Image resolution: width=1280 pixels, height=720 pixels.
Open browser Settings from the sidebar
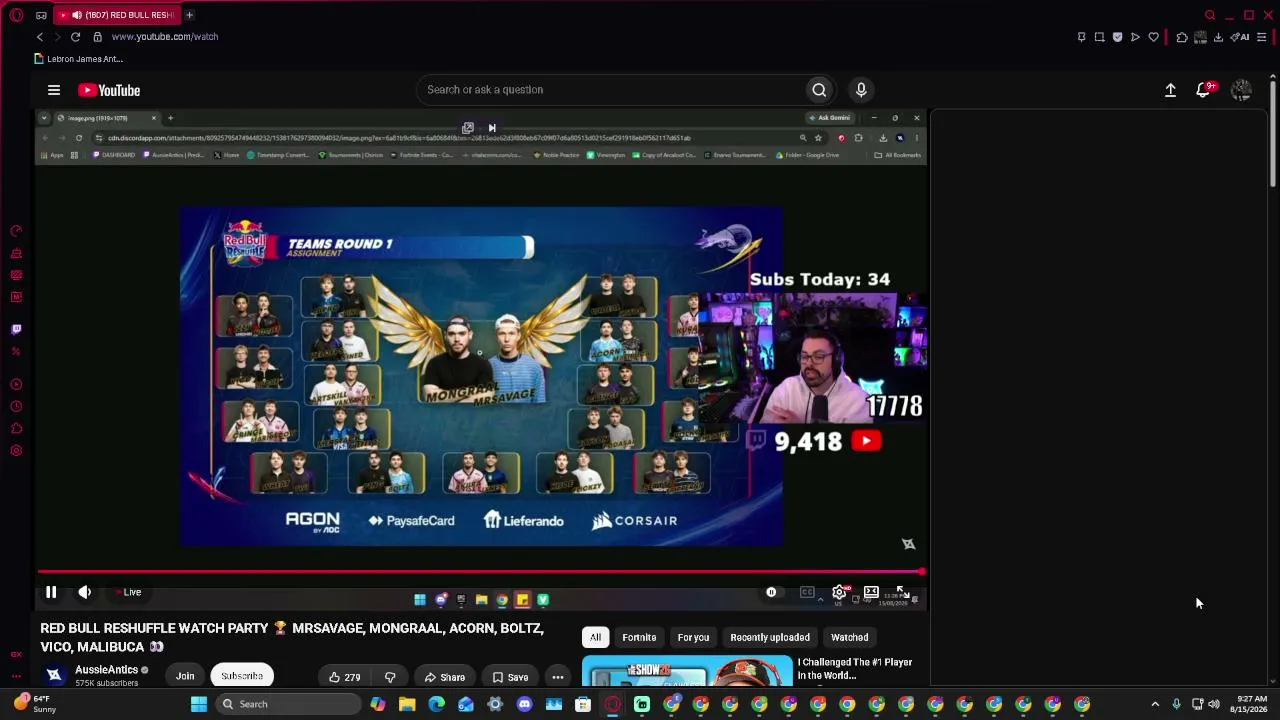[x=16, y=451]
